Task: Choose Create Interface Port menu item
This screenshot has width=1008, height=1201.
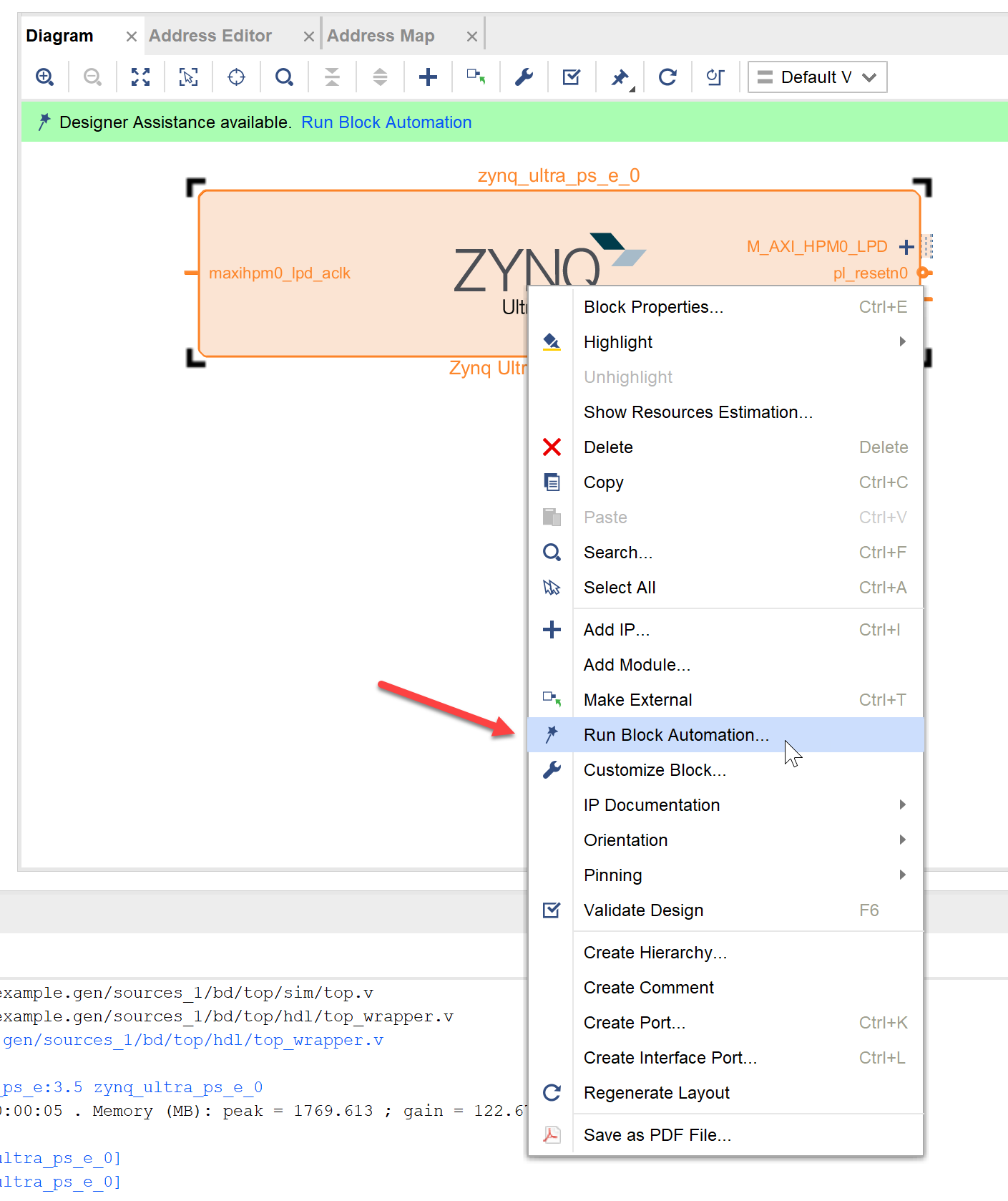Action: (725, 1058)
